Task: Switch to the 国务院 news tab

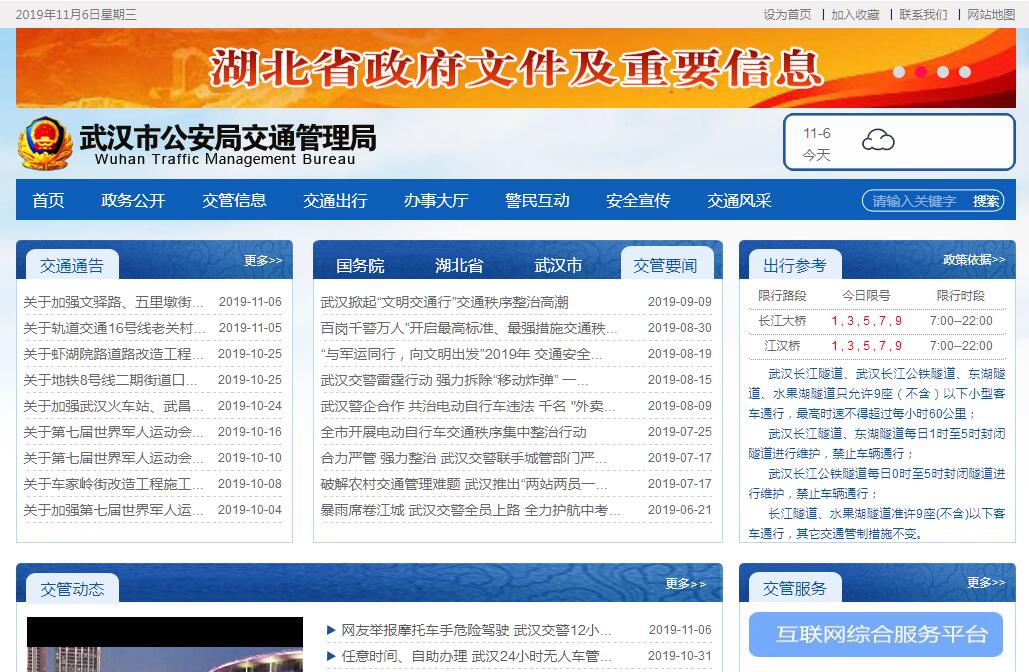Action: point(360,266)
